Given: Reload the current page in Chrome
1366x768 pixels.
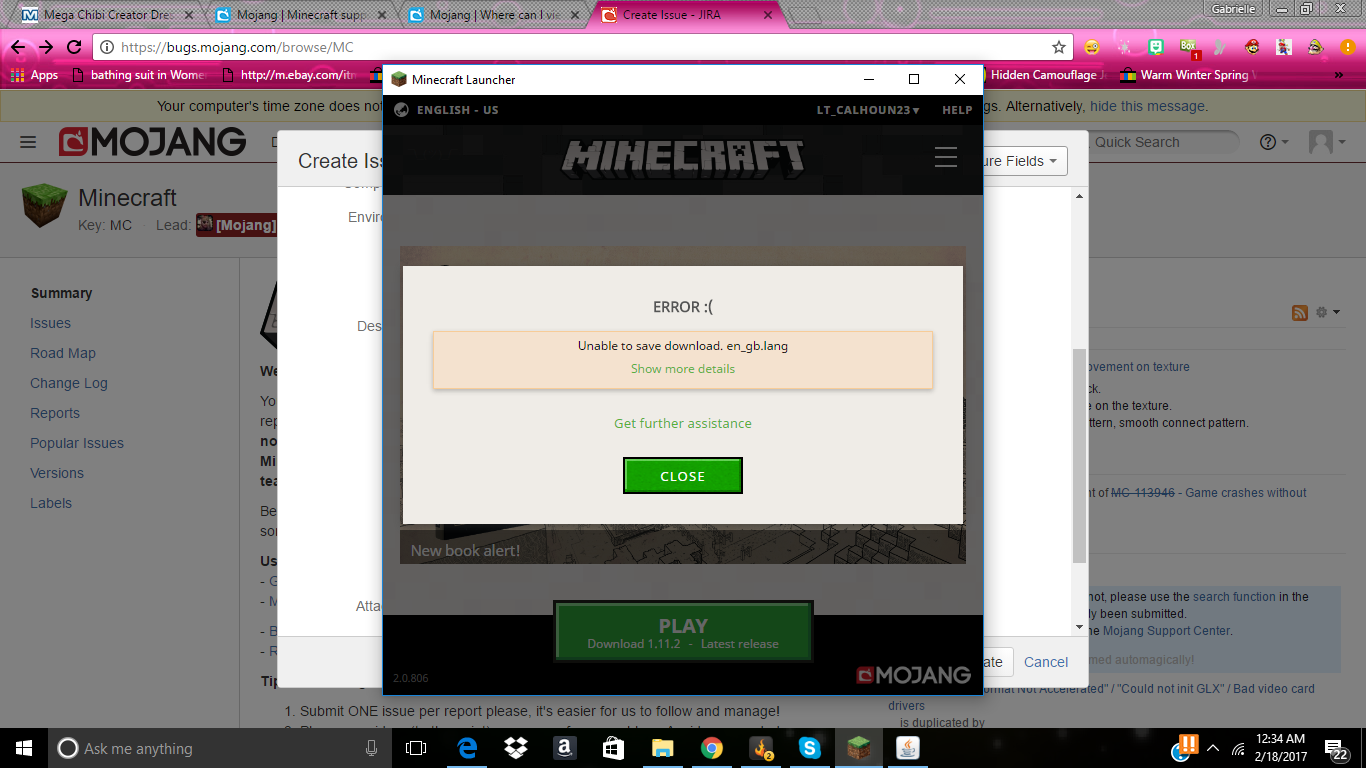Looking at the screenshot, I should pyautogui.click(x=74, y=47).
